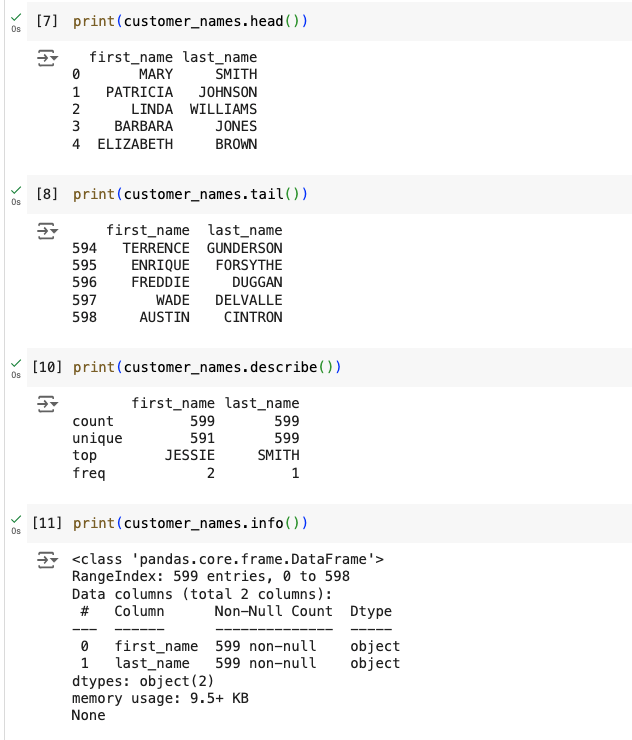Click the ELIZABETH BROWN row in head output
Image resolution: width=632 pixels, height=740 pixels.
click(x=165, y=144)
